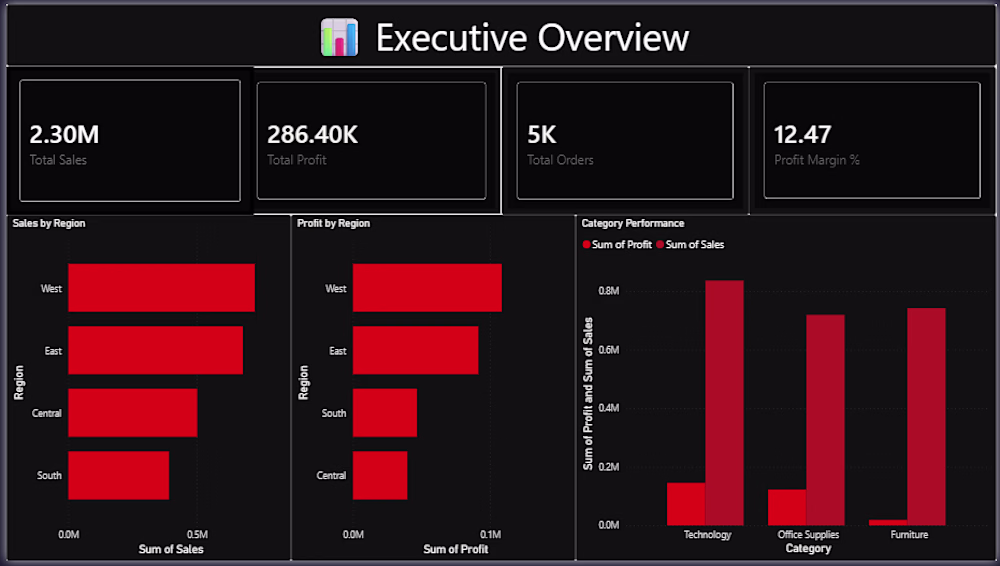
Task: Click the Technology Sum of Profit column
Action: coord(686,504)
